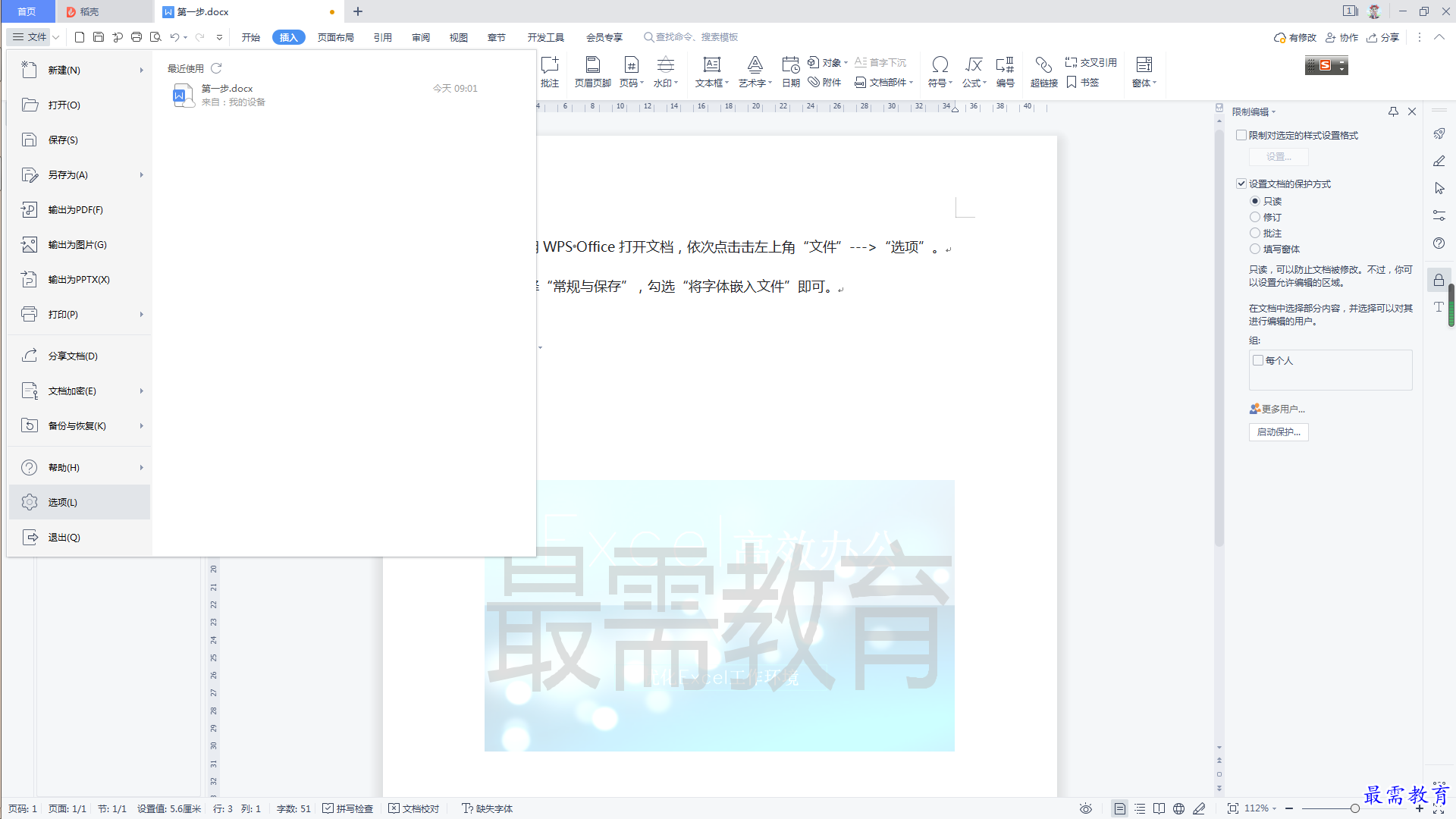Expand 备份与恢复(K) submenu arrow

[x=141, y=425]
